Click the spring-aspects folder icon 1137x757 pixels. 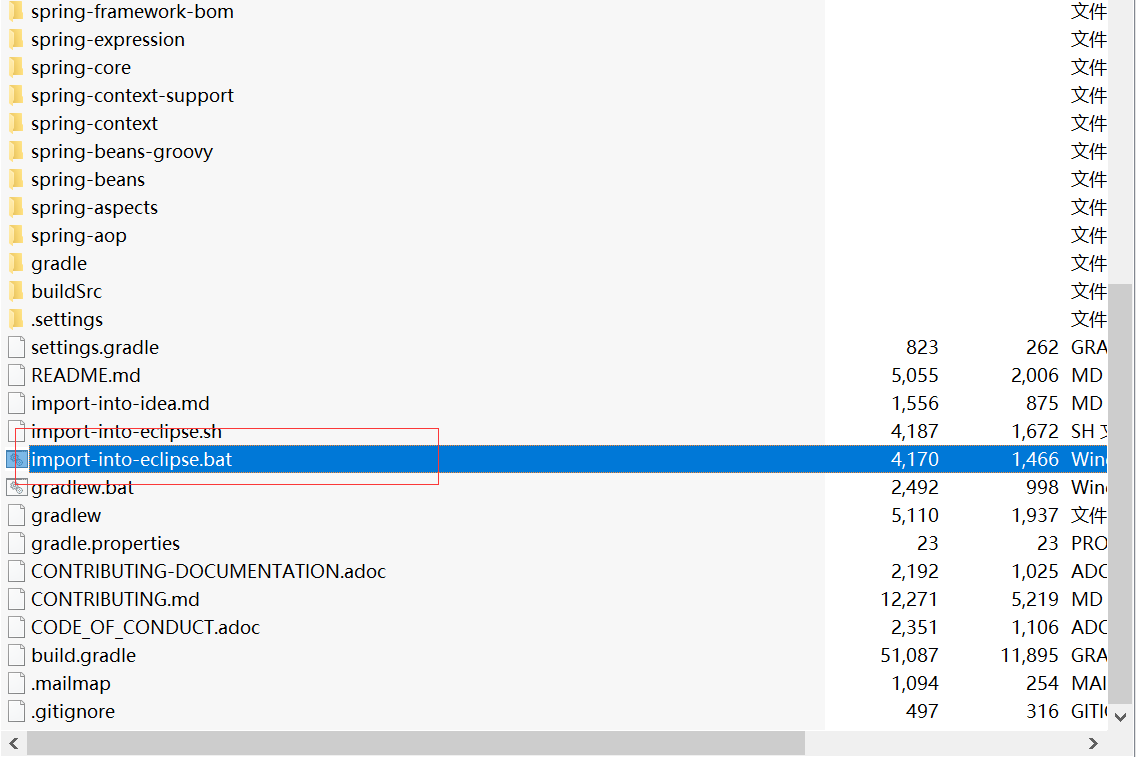(16, 208)
